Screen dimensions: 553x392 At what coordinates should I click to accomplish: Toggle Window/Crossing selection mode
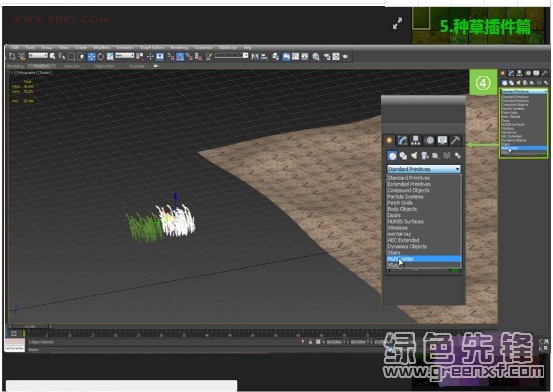click(x=81, y=56)
